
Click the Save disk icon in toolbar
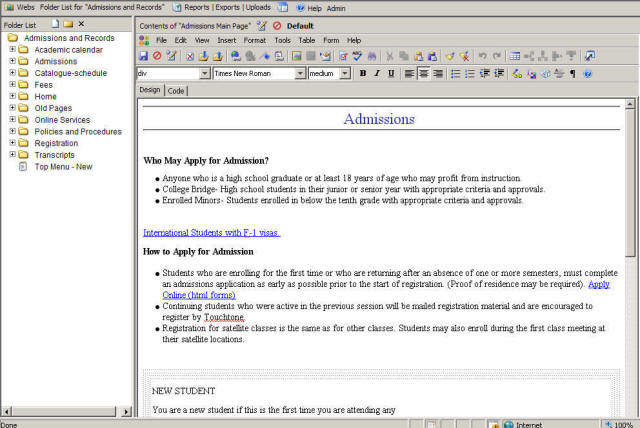pyautogui.click(x=143, y=56)
